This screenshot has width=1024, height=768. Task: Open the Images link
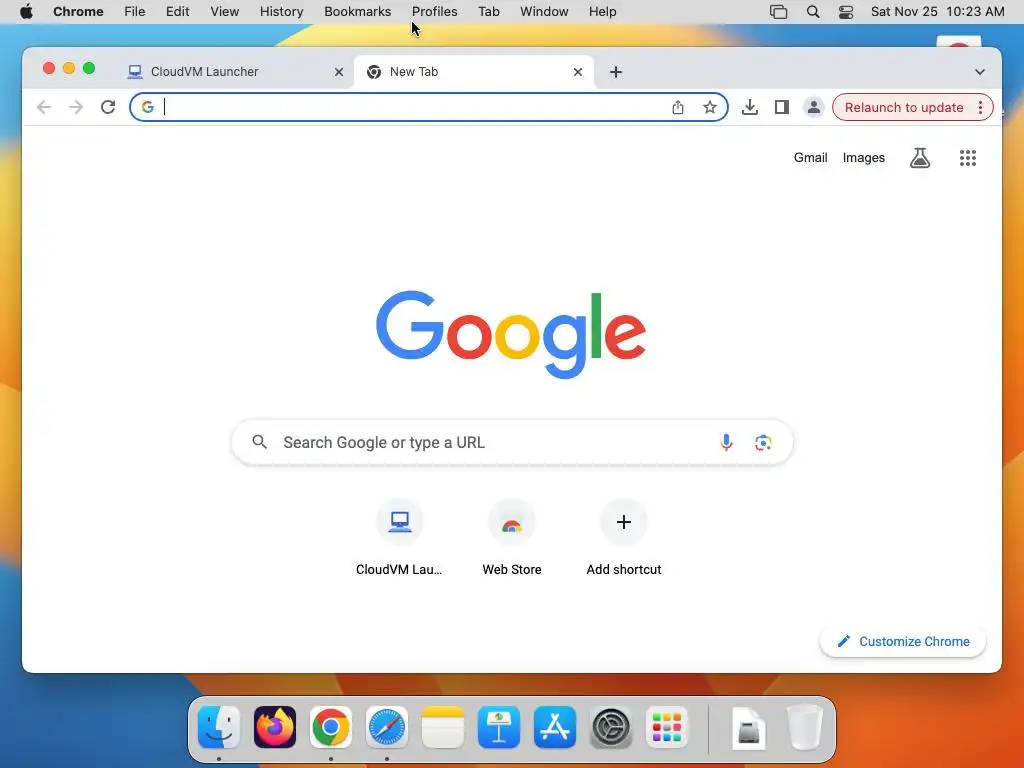tap(863, 157)
